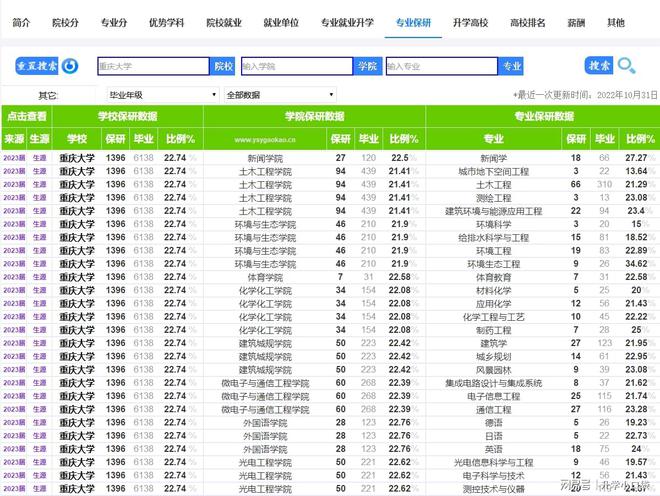Click the 34.62 ratio value

(x=636, y=264)
